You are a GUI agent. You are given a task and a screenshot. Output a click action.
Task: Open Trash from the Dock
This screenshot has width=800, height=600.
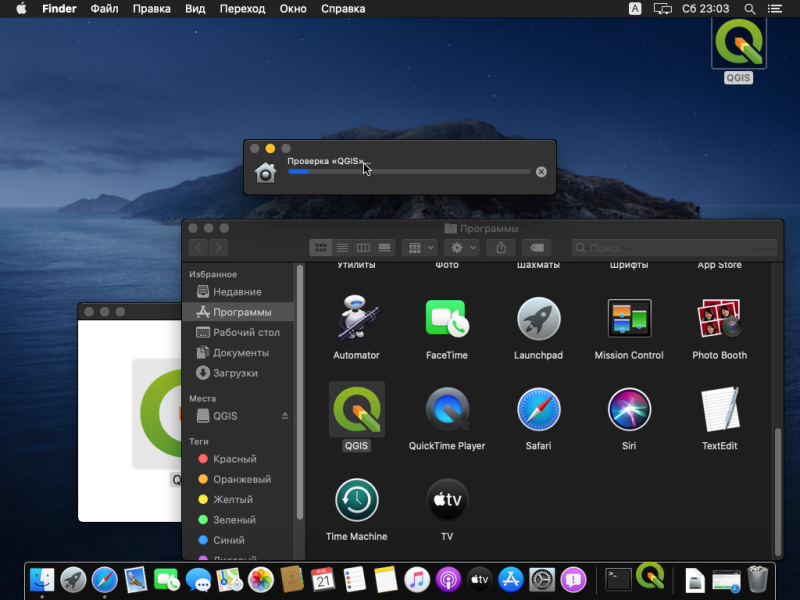tap(758, 580)
